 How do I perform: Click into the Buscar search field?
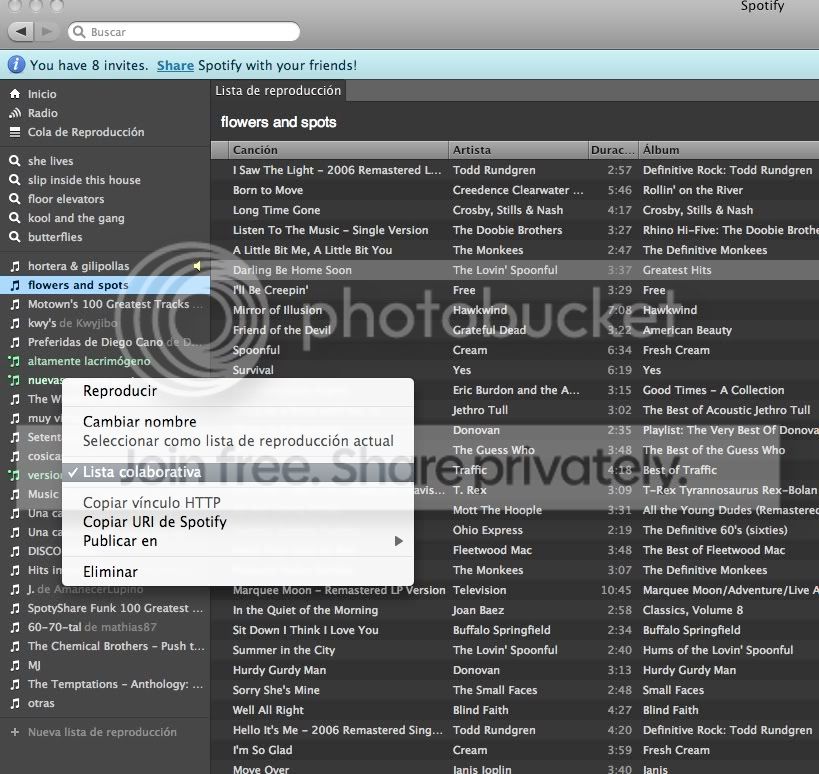tap(190, 32)
